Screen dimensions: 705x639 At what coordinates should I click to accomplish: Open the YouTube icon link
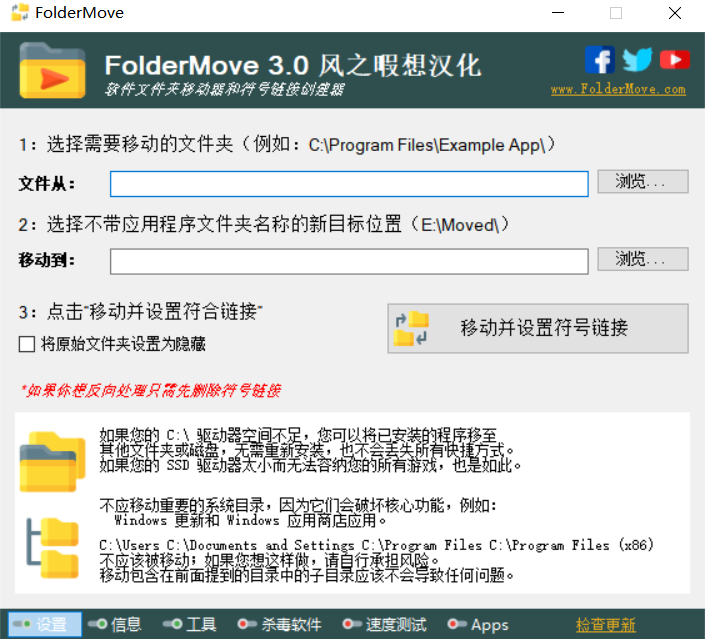tap(675, 60)
